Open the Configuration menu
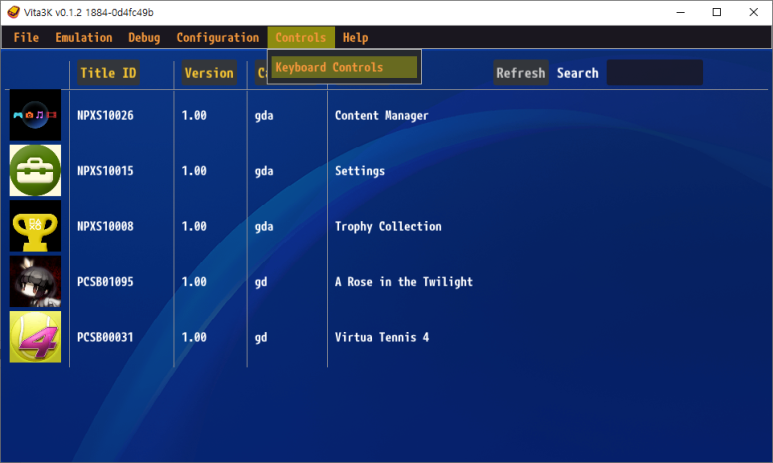The height and width of the screenshot is (463, 773). click(x=217, y=37)
